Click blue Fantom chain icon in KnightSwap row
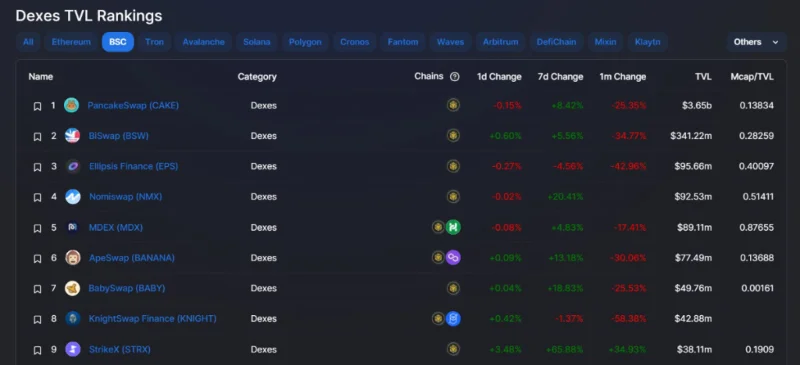Image resolution: width=800 pixels, height=365 pixels. (453, 319)
